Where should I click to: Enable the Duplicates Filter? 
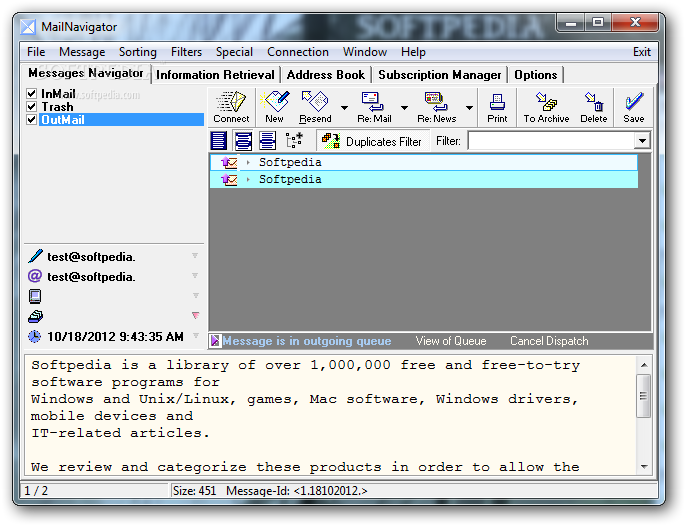[x=372, y=141]
